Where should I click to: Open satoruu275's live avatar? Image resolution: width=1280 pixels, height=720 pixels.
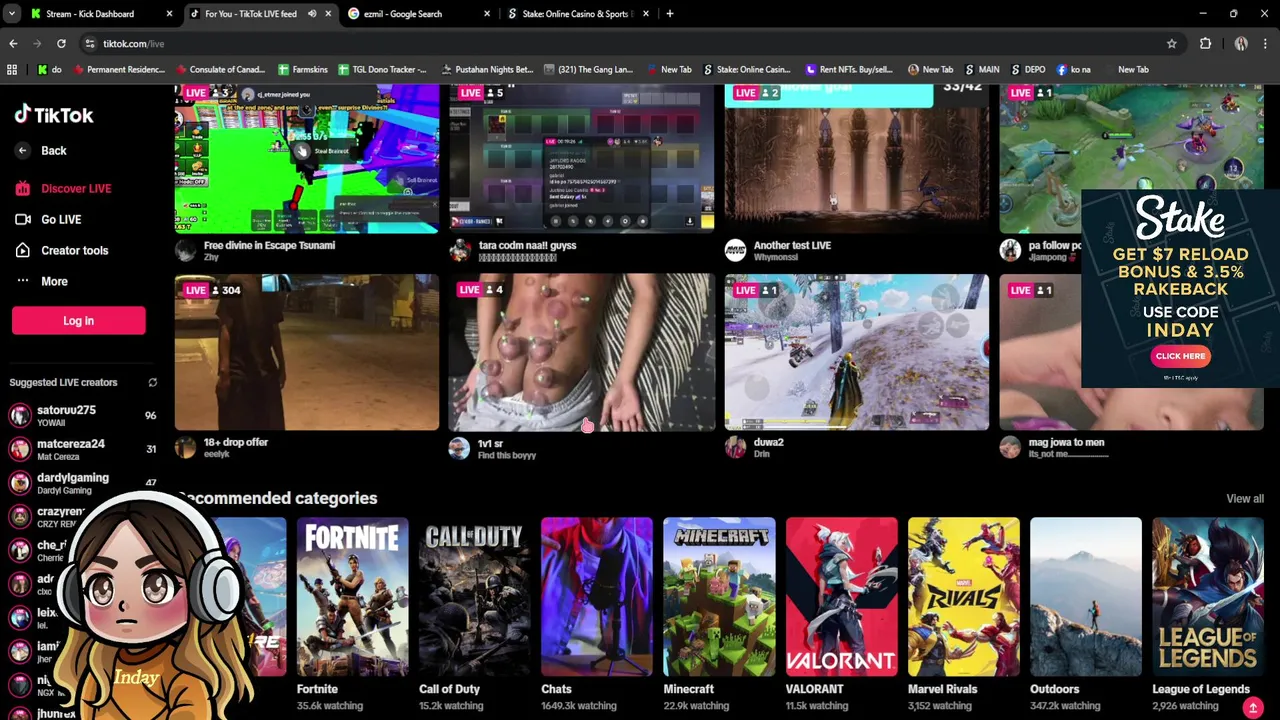pyautogui.click(x=20, y=415)
